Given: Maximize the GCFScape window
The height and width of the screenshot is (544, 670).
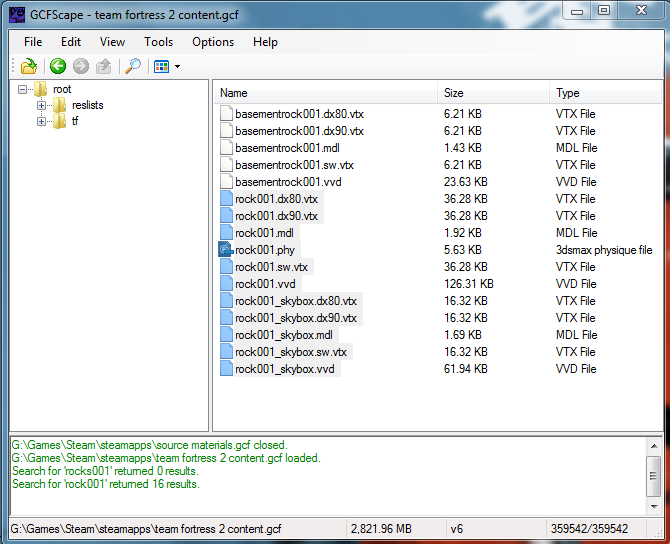Looking at the screenshot, I should click(x=604, y=10).
